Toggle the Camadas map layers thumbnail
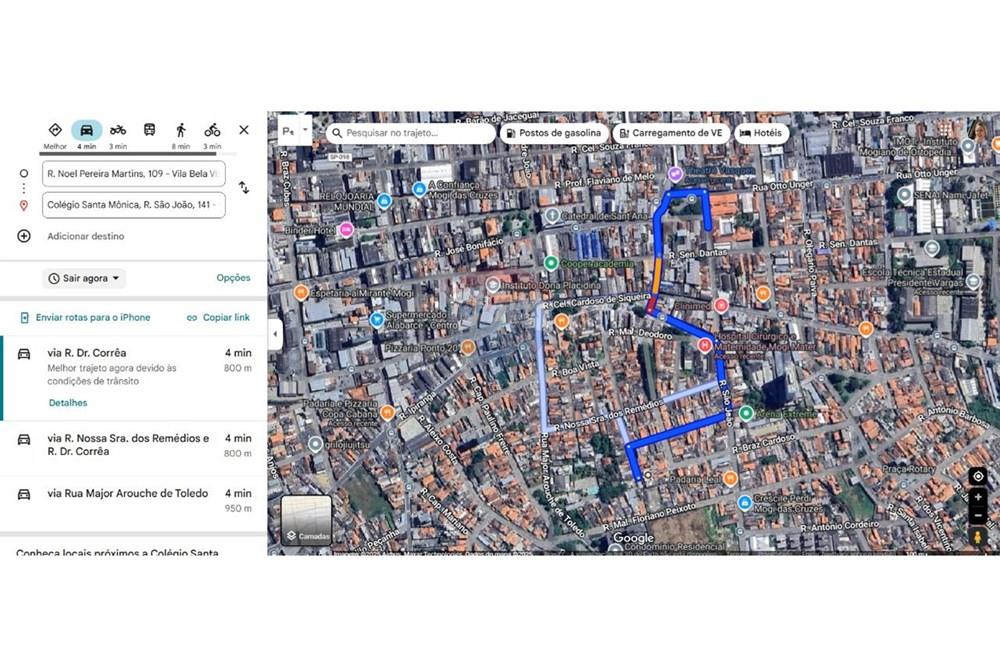 click(x=306, y=521)
